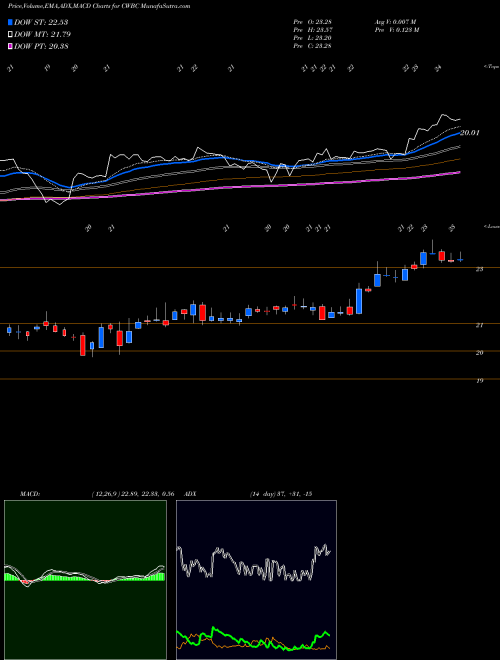Click the 20.01 EMA line label
The width and height of the screenshot is (500, 660).
pyautogui.click(x=469, y=133)
